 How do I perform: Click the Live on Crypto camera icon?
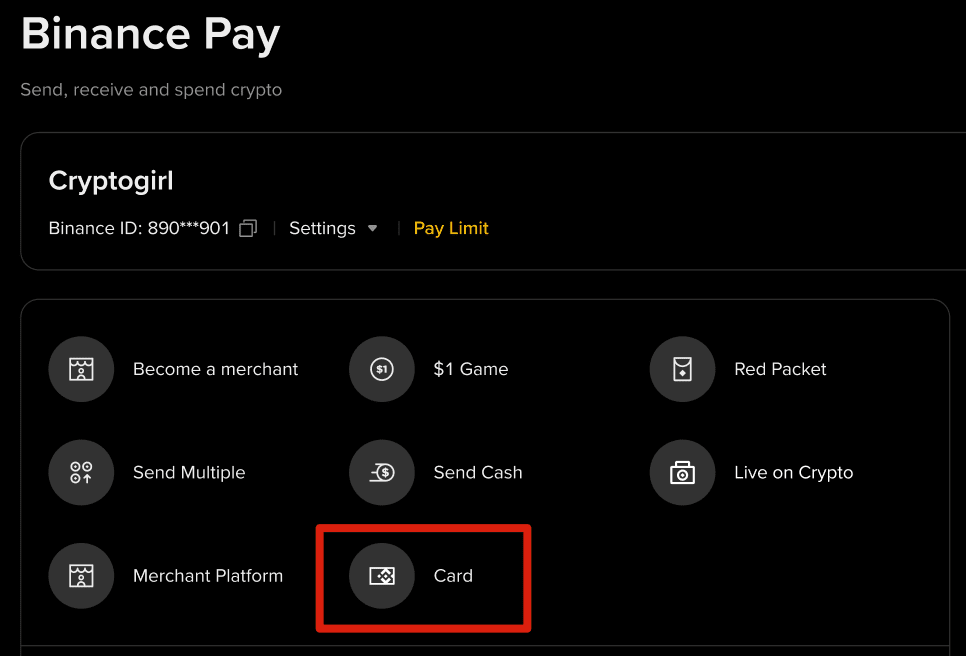683,472
